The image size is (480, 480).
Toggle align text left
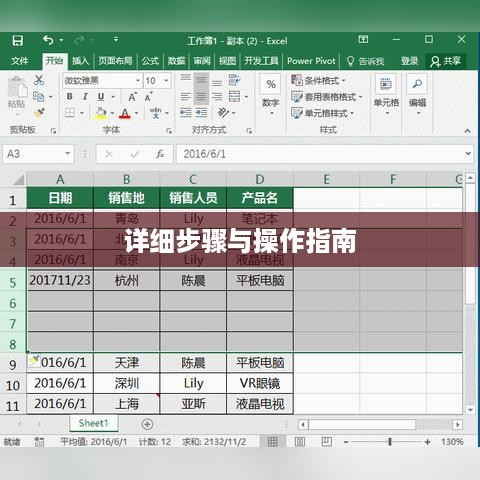(x=185, y=97)
